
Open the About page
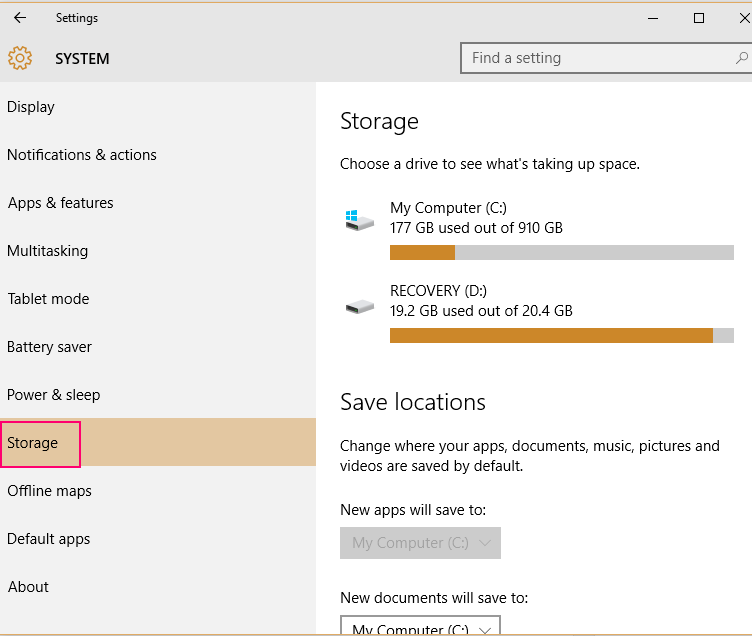coord(158,586)
